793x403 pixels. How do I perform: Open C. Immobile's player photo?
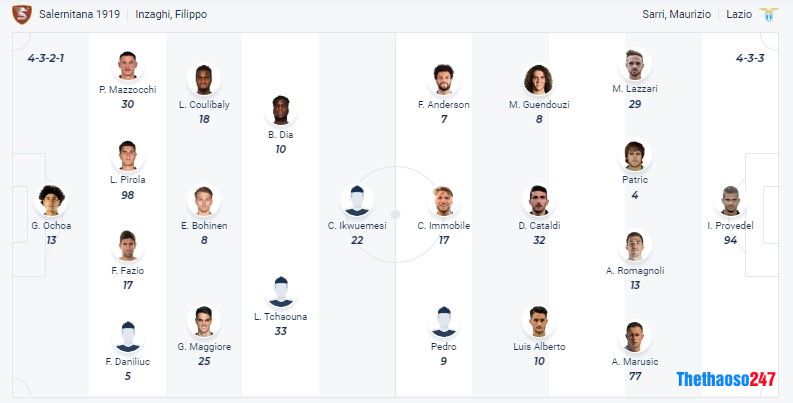pos(444,200)
